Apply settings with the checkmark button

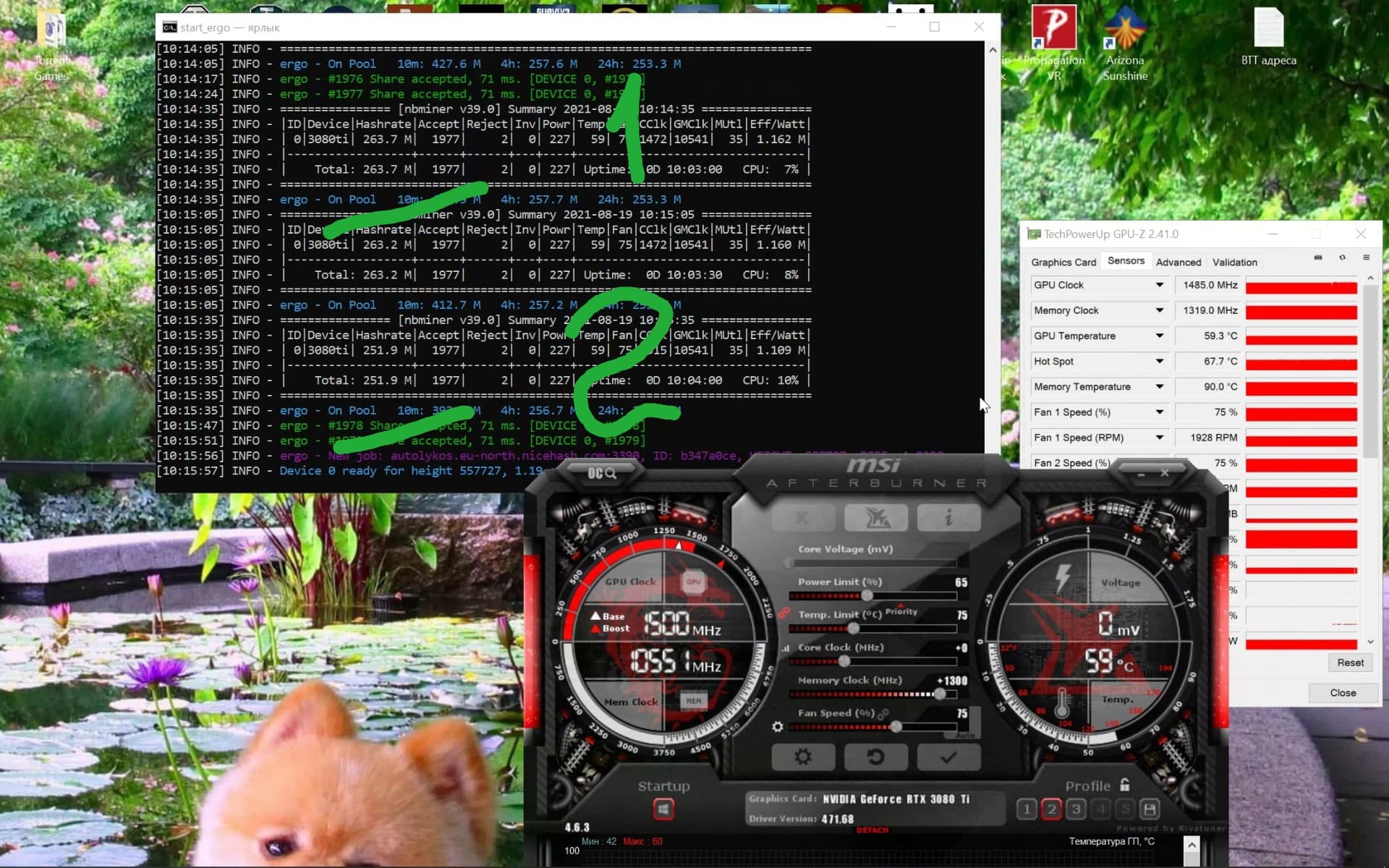pos(948,757)
